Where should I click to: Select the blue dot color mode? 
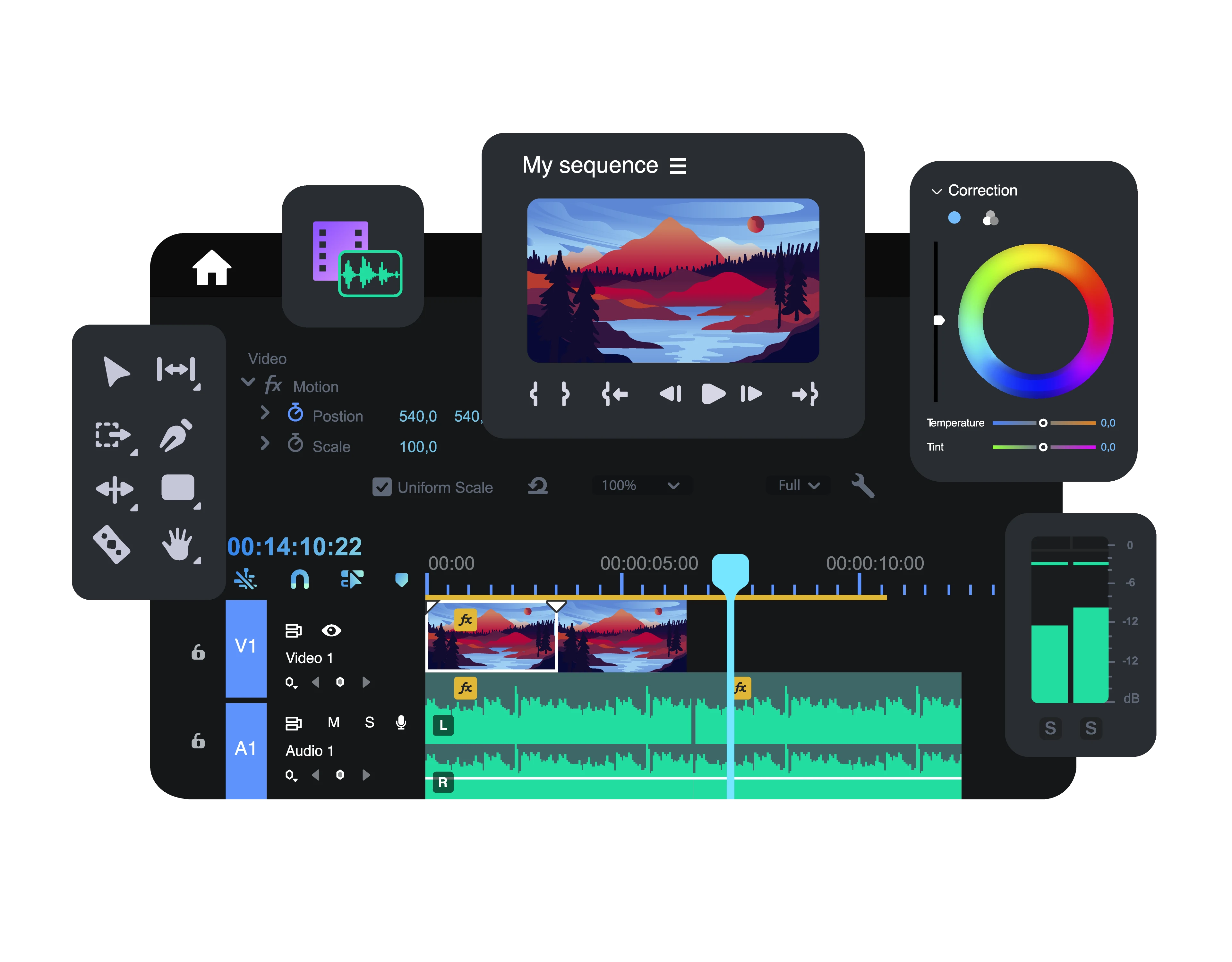954,218
